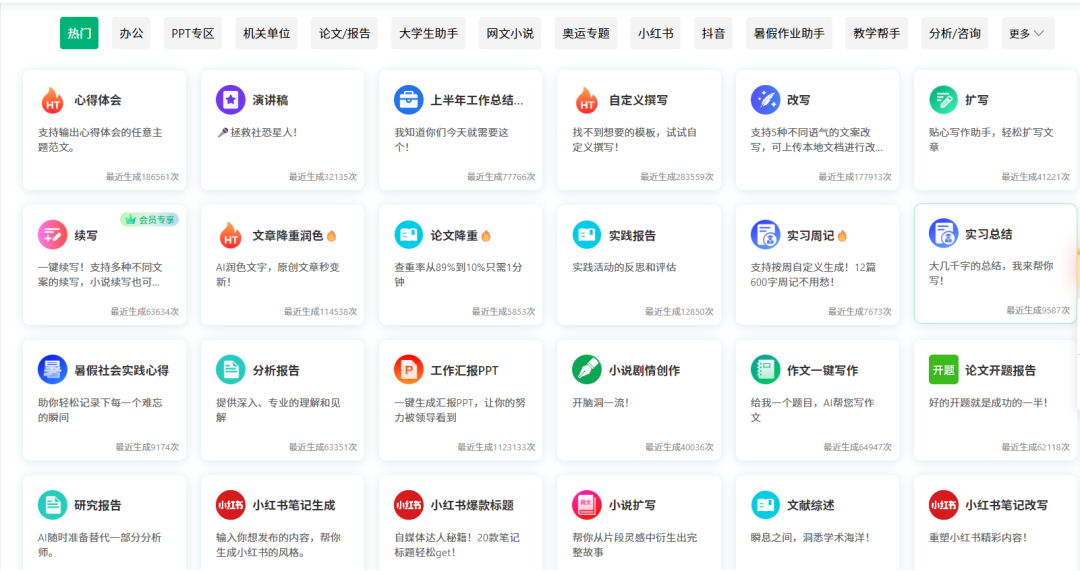Click the 小说扩写 pink book icon

click(x=587, y=505)
